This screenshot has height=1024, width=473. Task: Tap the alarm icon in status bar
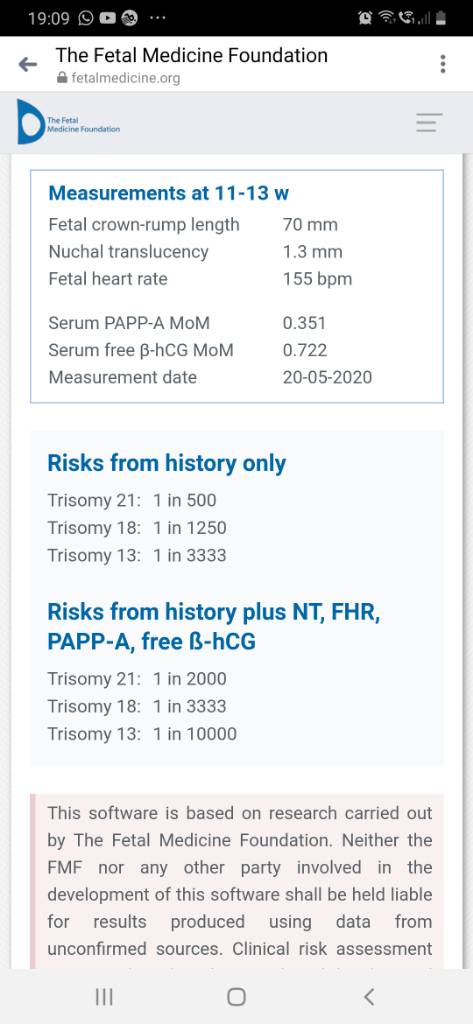[x=366, y=18]
